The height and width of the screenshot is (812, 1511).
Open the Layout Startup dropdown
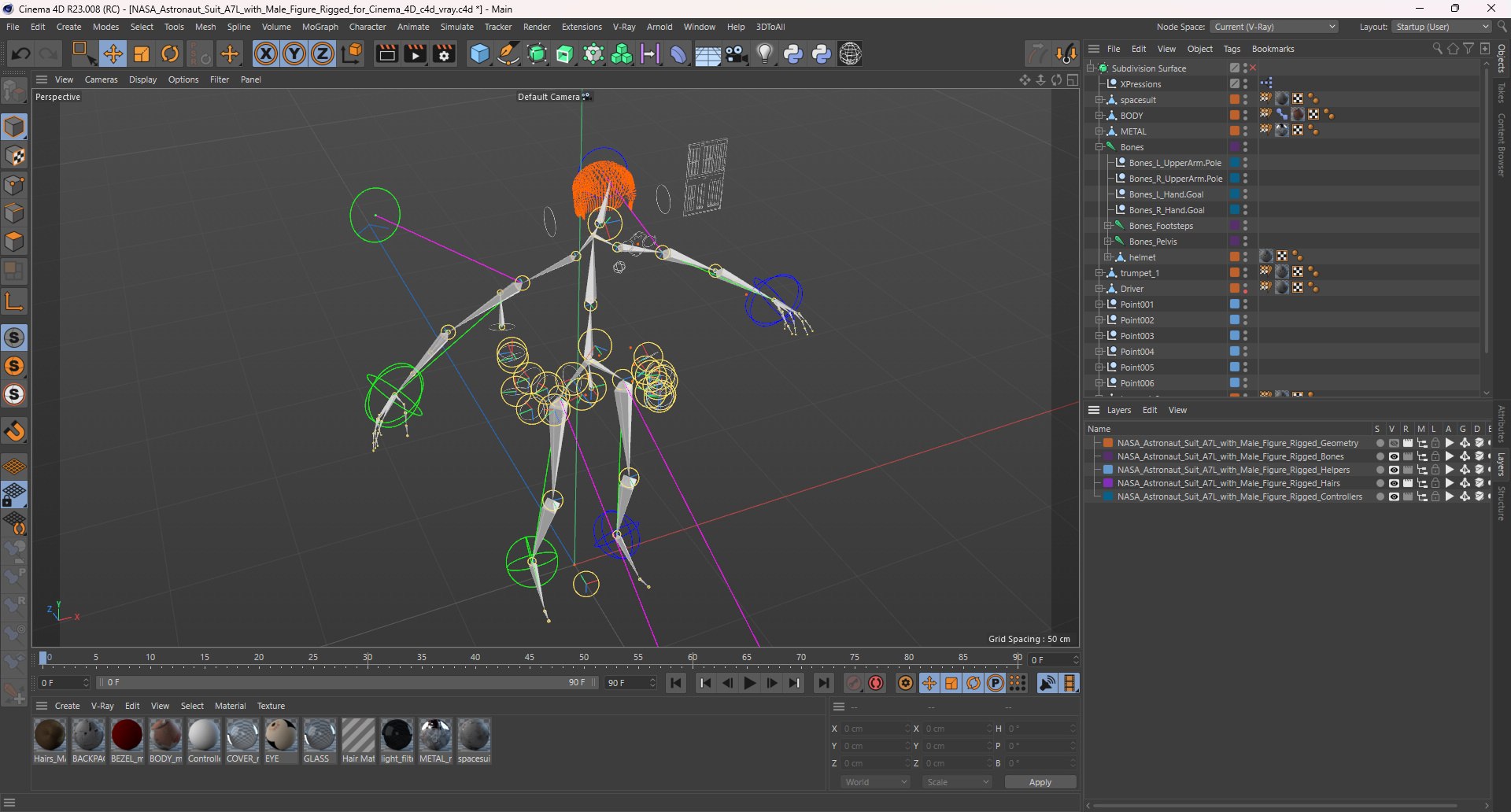[x=1441, y=27]
